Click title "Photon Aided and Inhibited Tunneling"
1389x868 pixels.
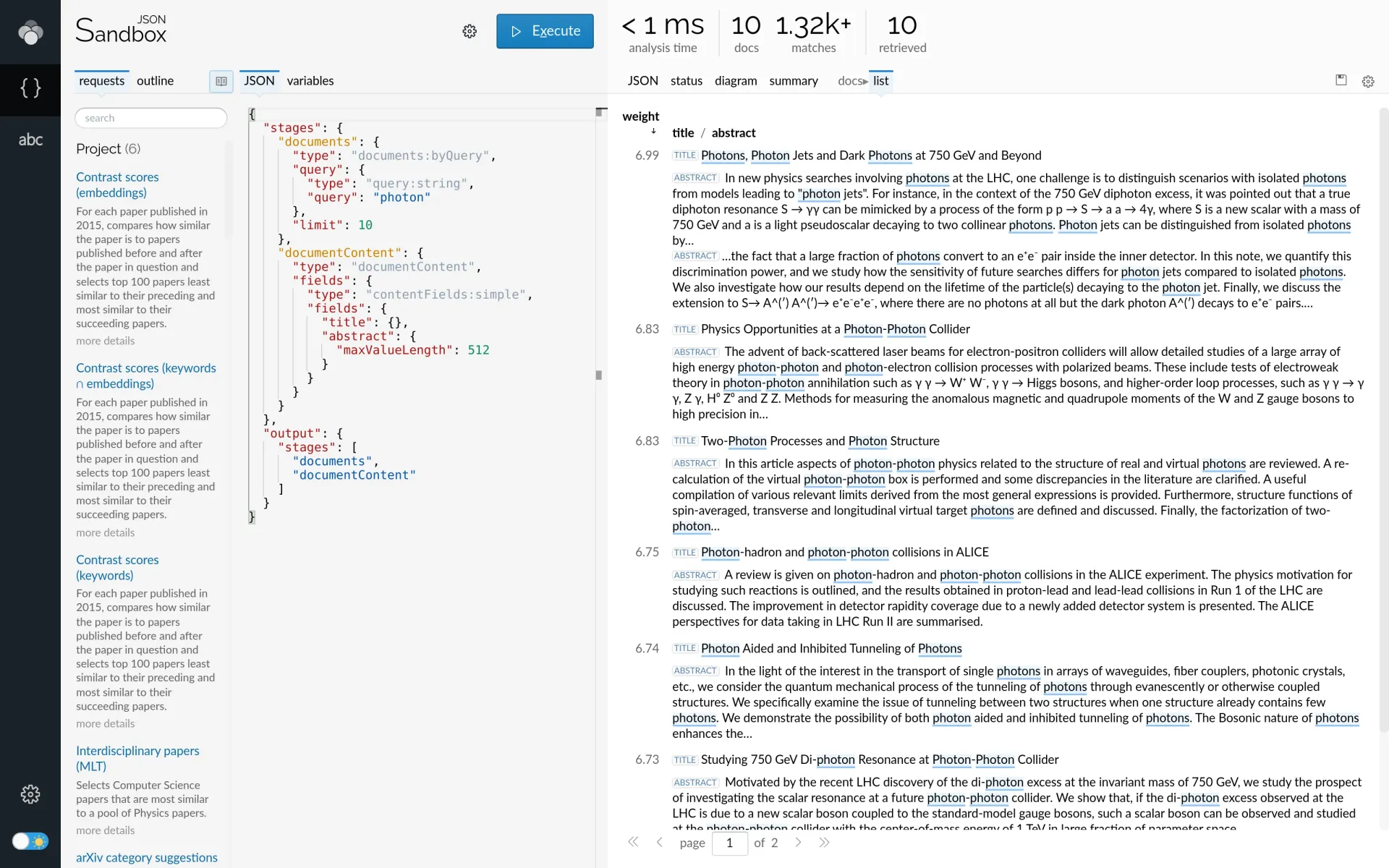tap(831, 649)
